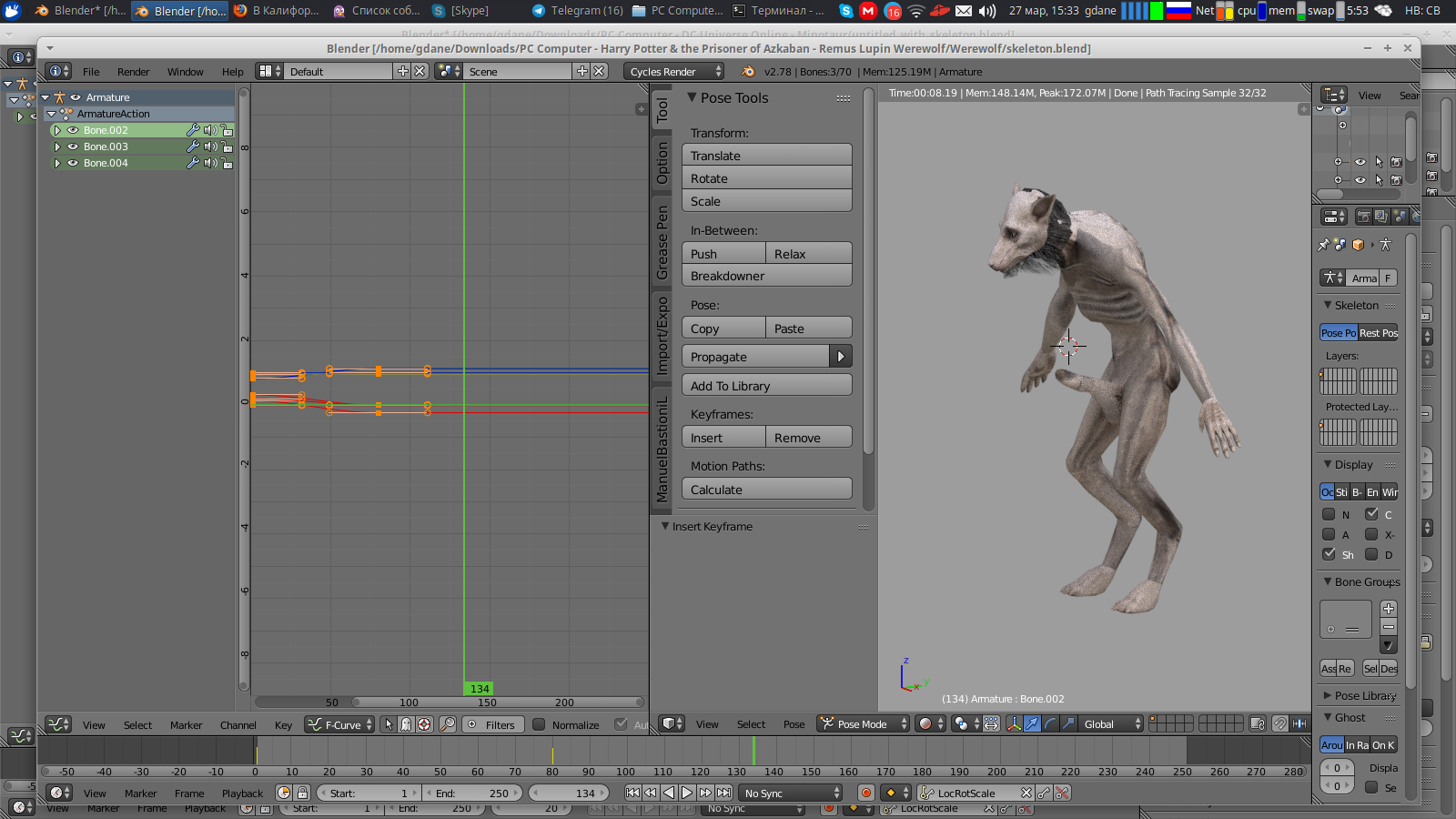Open the Pose Mode dropdown
Image resolution: width=1456 pixels, height=819 pixels.
point(863,724)
